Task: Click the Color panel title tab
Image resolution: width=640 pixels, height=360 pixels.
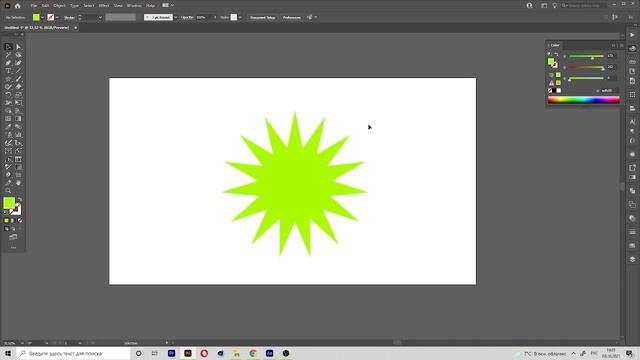Action: click(556, 45)
